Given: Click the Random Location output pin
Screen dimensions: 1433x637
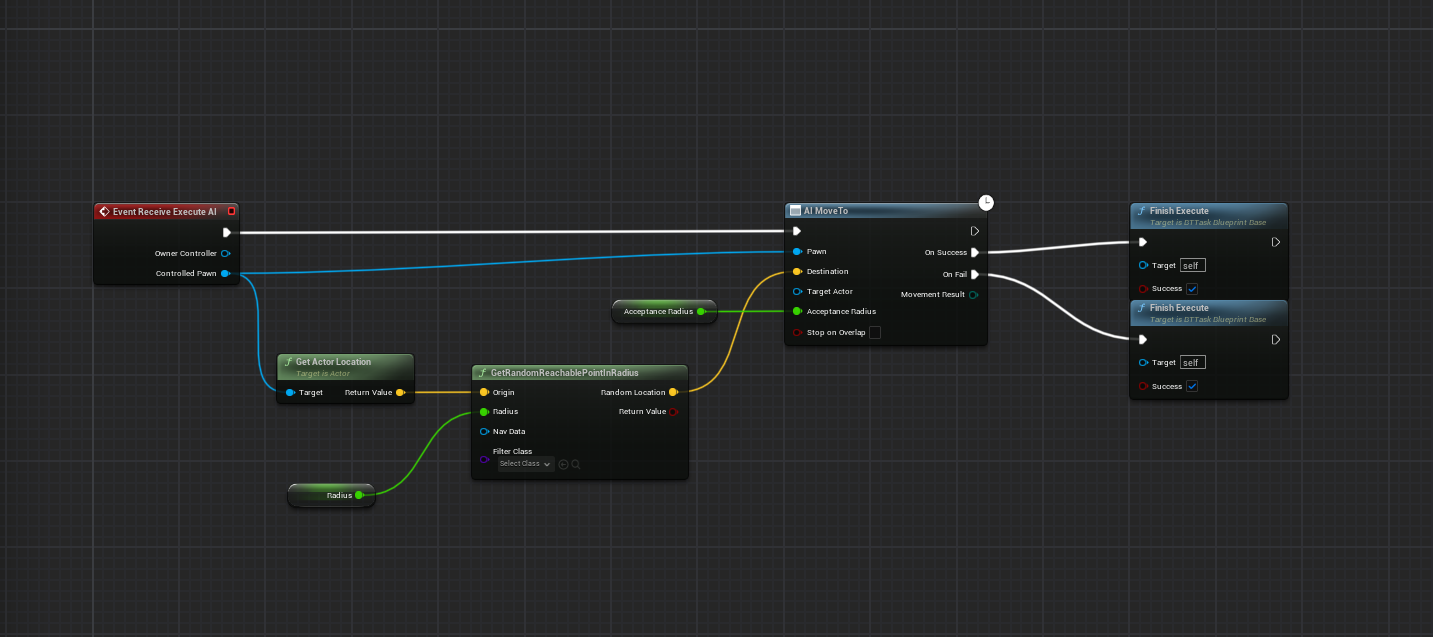Looking at the screenshot, I should [x=673, y=392].
